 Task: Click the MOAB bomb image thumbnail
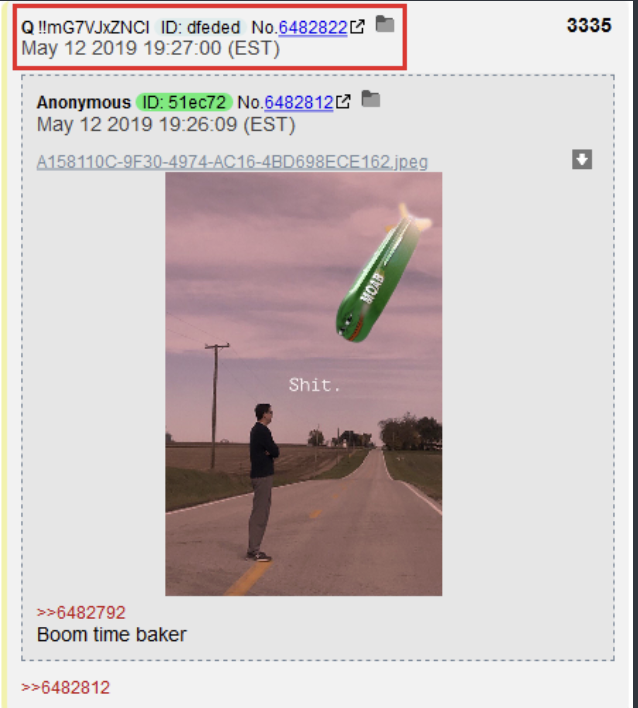click(x=303, y=384)
